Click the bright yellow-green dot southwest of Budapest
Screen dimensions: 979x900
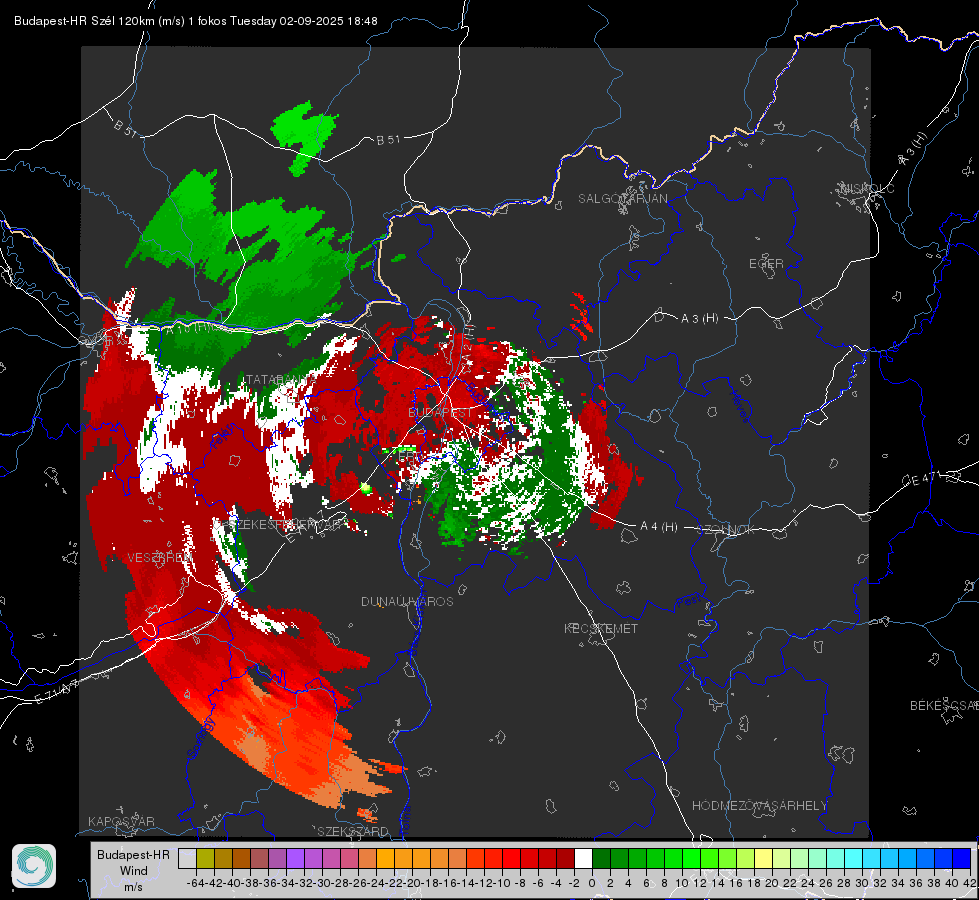(366, 488)
